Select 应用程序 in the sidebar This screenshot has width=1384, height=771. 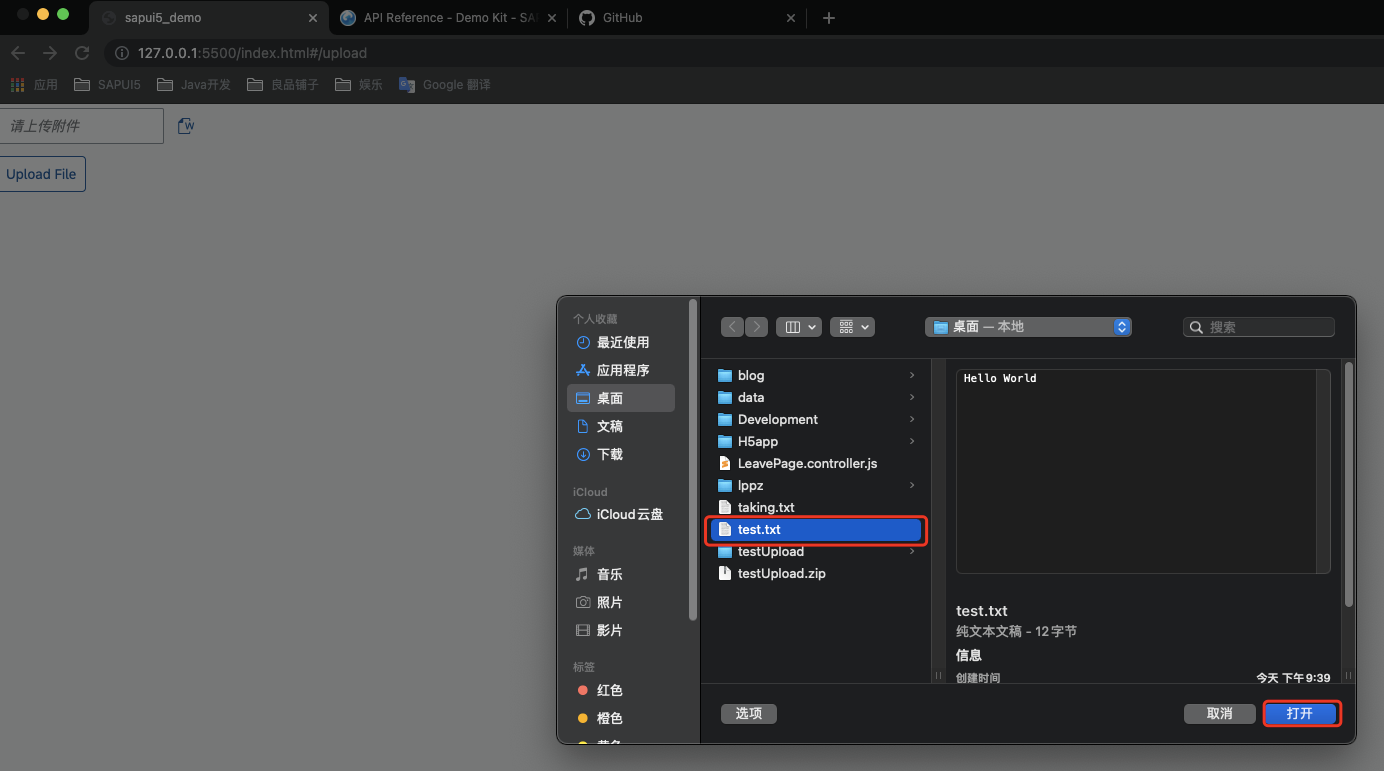[x=621, y=370]
